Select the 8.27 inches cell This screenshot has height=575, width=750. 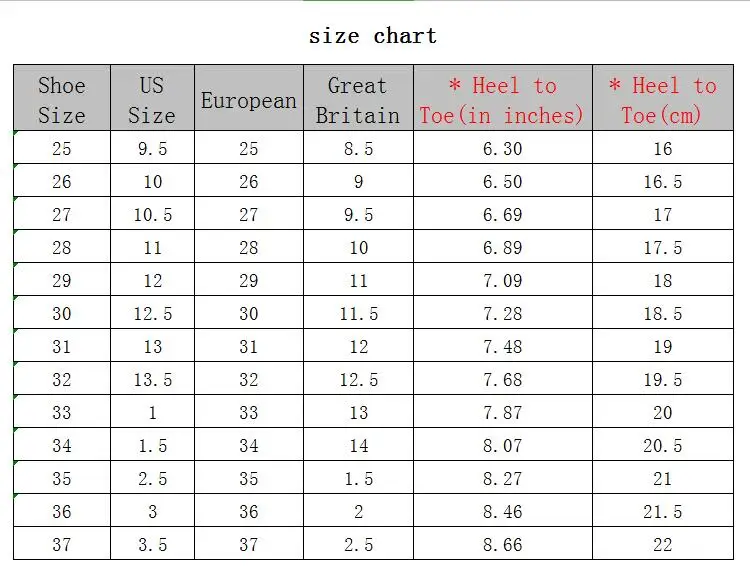tap(503, 478)
